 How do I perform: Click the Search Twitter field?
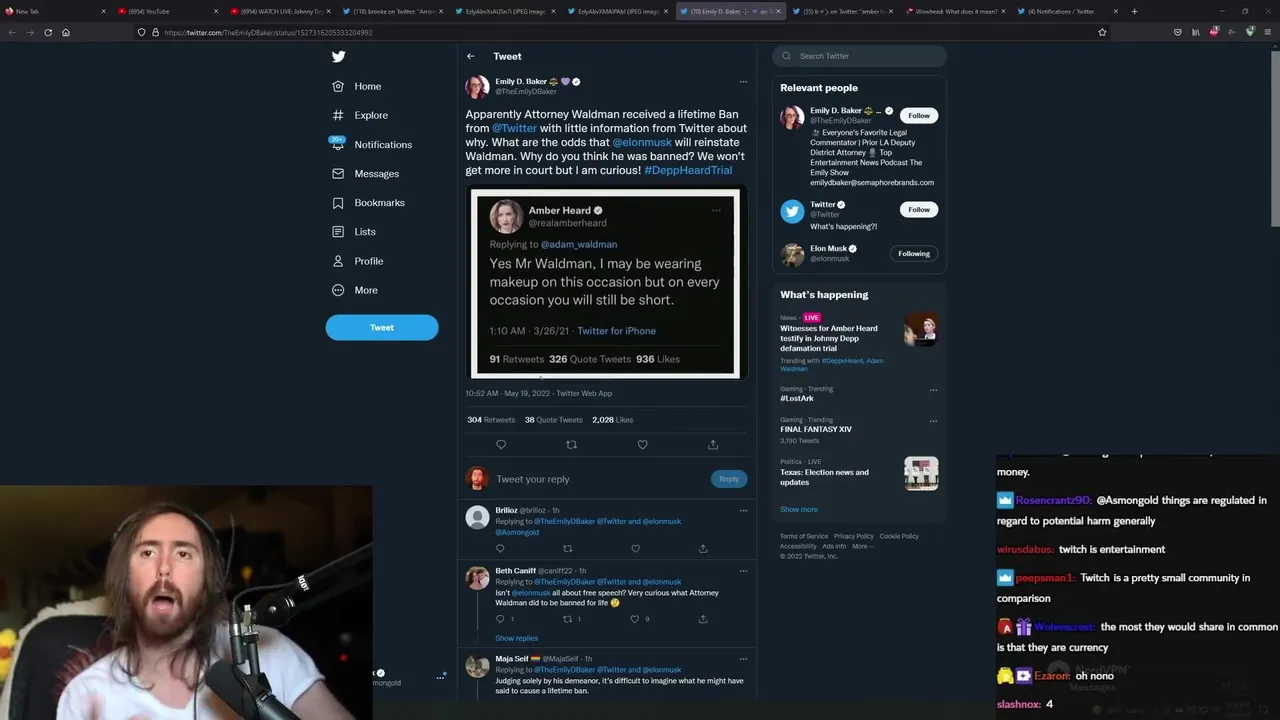(859, 56)
